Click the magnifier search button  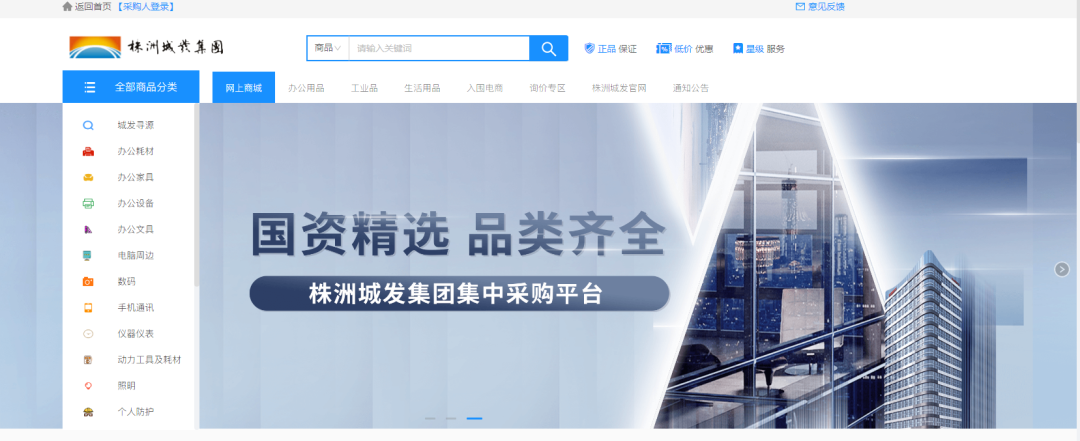pos(548,48)
